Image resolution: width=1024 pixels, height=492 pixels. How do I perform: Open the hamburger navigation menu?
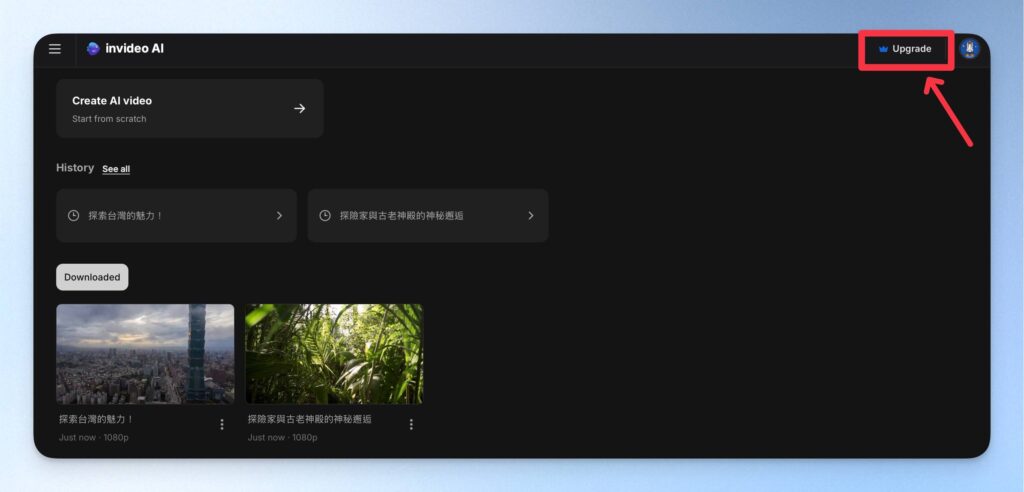55,49
